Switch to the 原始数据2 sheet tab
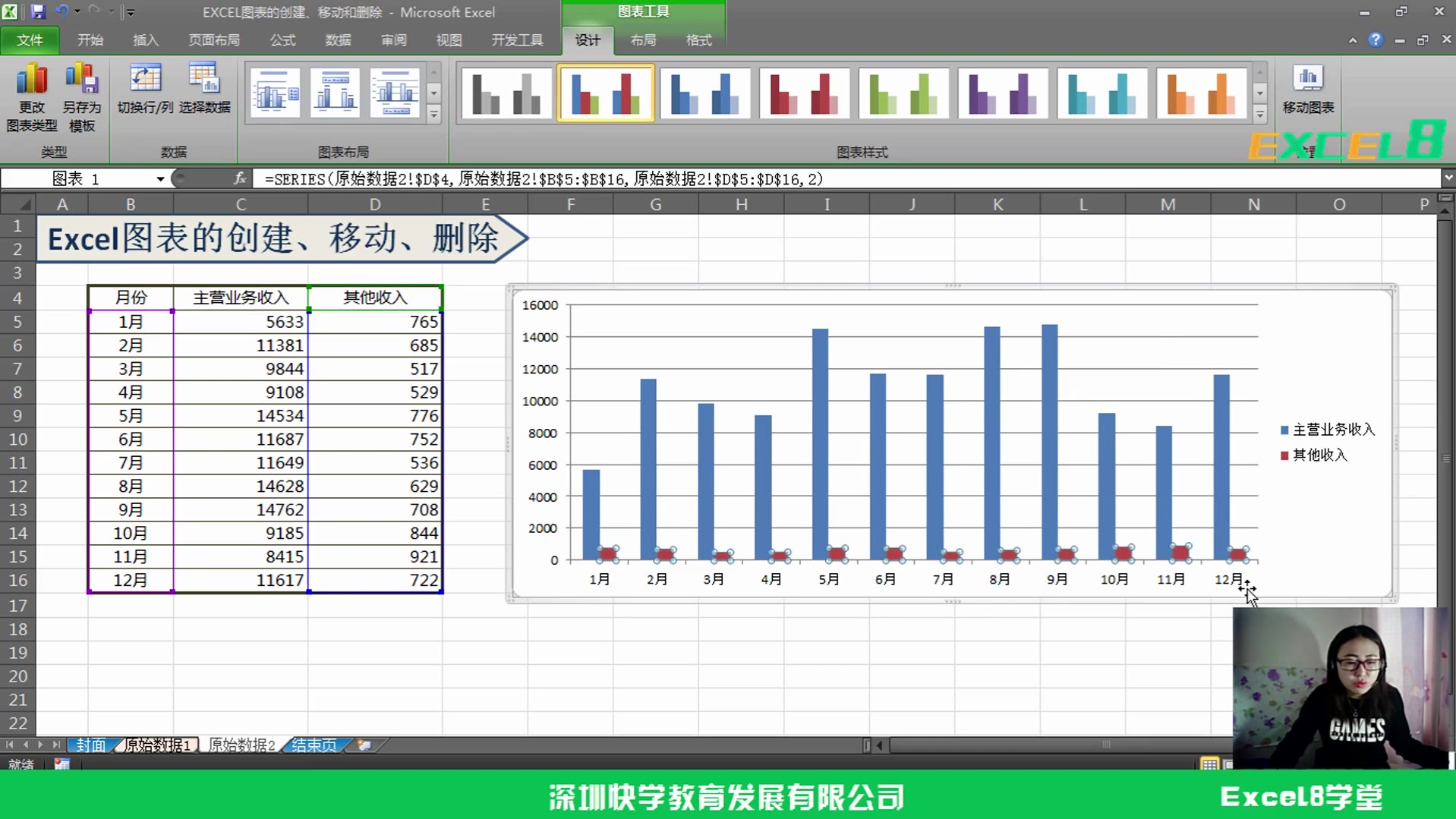Viewport: 1456px width, 819px height. pyautogui.click(x=241, y=745)
